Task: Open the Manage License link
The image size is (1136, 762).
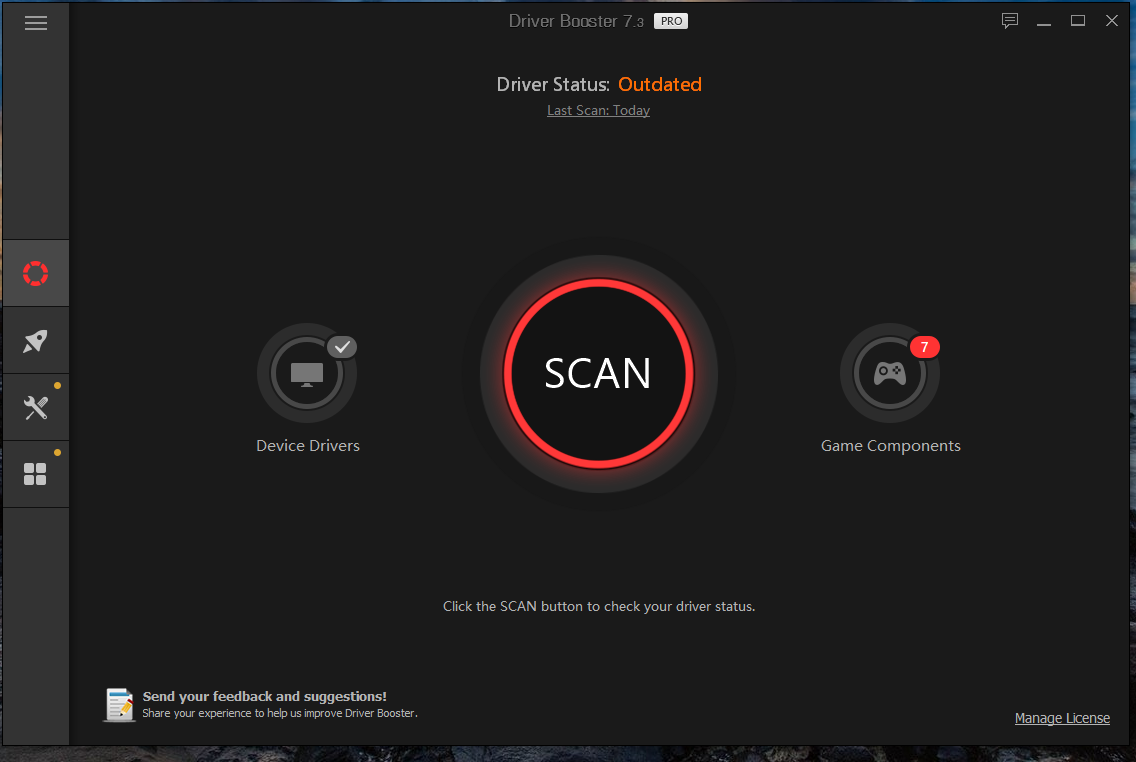Action: point(1062,718)
